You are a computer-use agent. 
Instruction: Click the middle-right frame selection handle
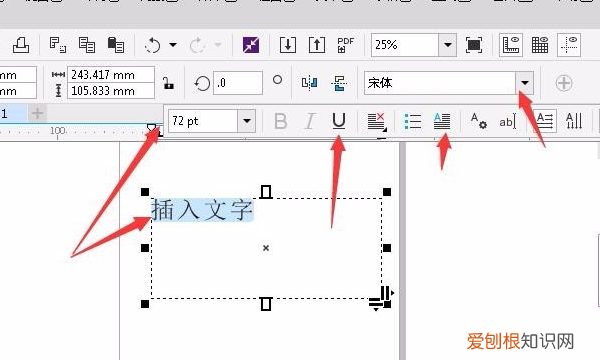(x=387, y=248)
